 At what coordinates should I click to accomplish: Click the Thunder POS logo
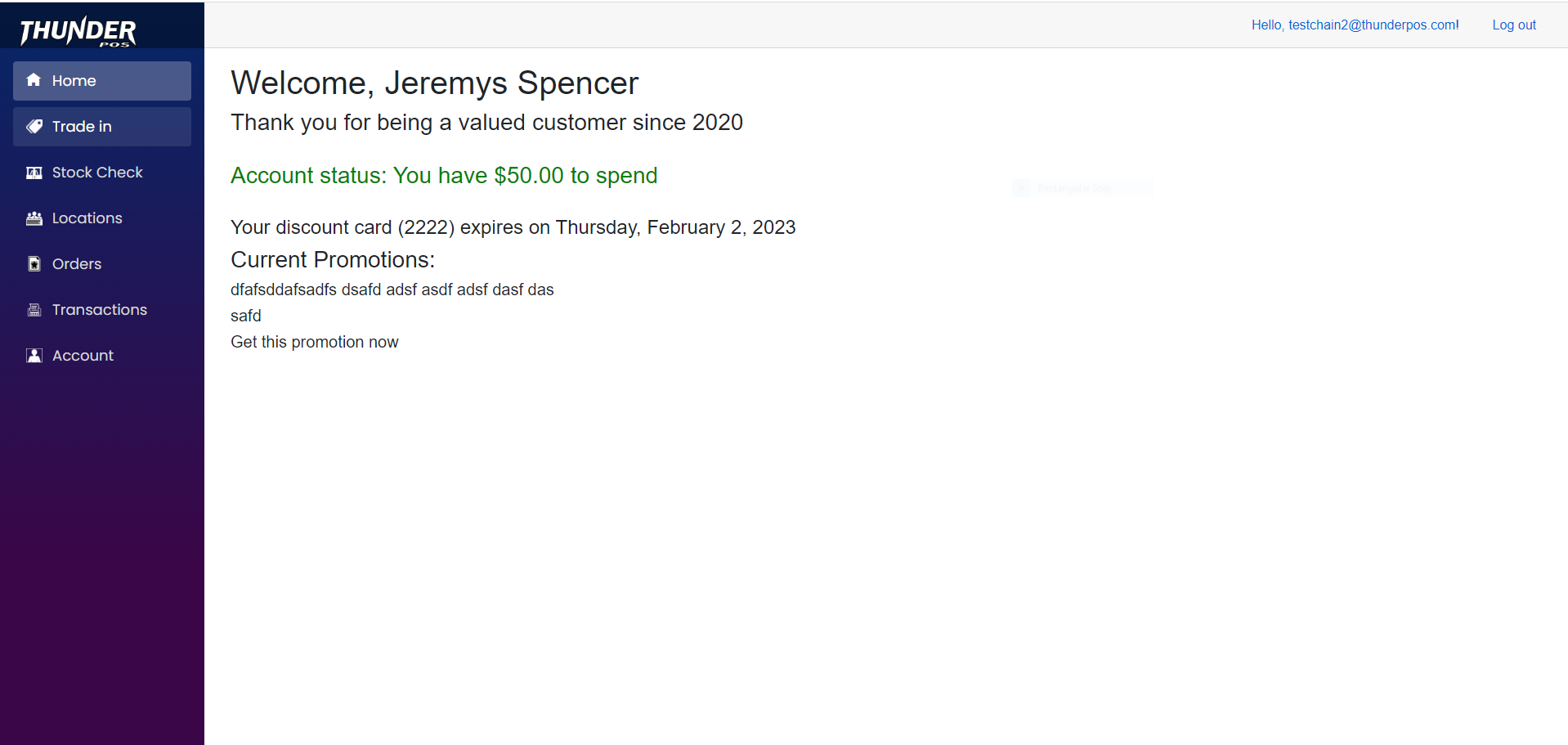tap(78, 31)
